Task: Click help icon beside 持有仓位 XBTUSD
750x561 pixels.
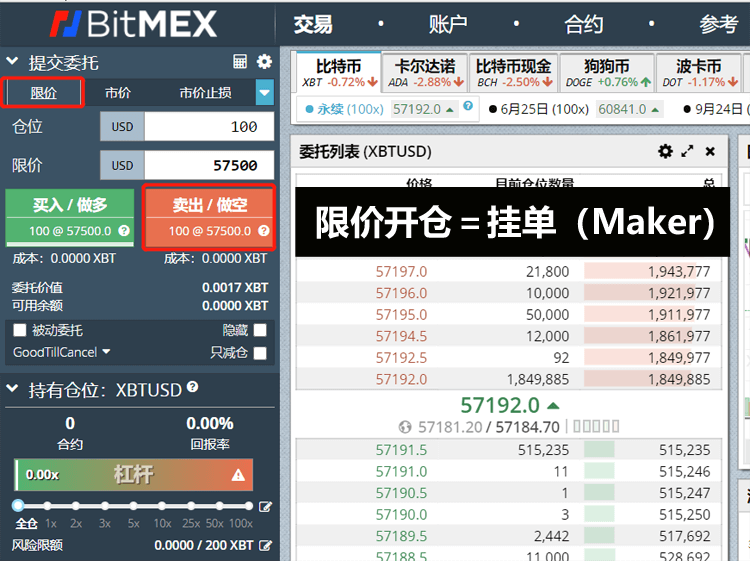Action: tap(192, 386)
